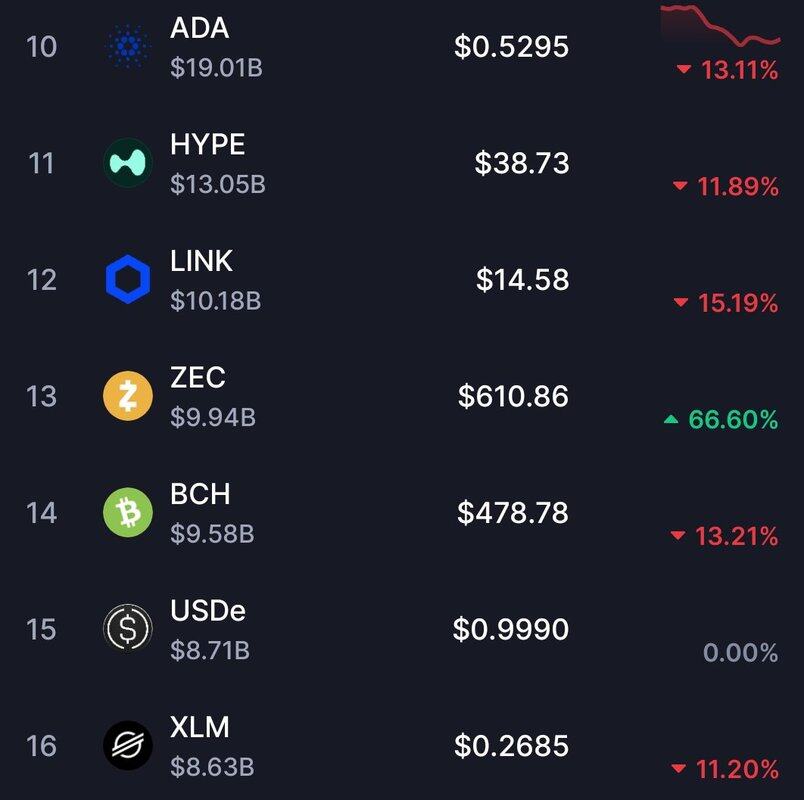Click the ADA ticker name
The image size is (804, 800).
[x=199, y=28]
